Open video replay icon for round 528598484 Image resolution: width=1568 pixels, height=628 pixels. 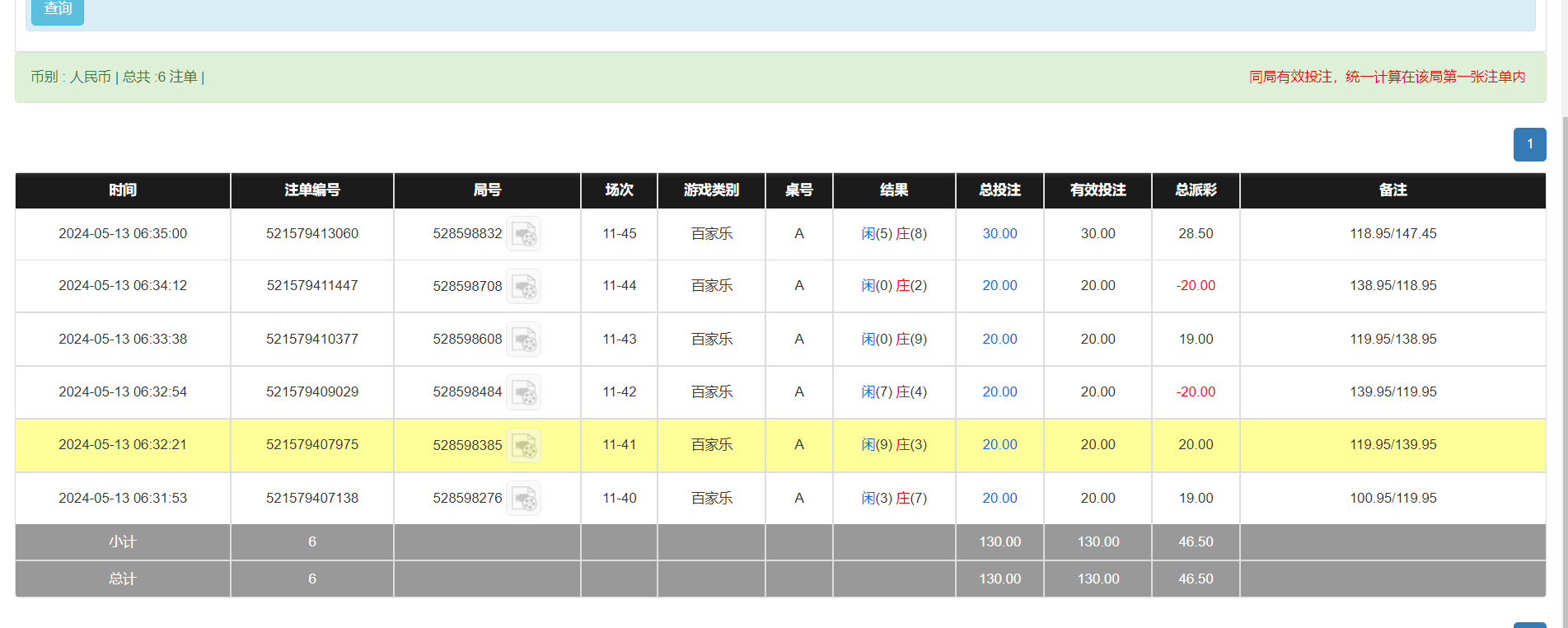point(523,392)
